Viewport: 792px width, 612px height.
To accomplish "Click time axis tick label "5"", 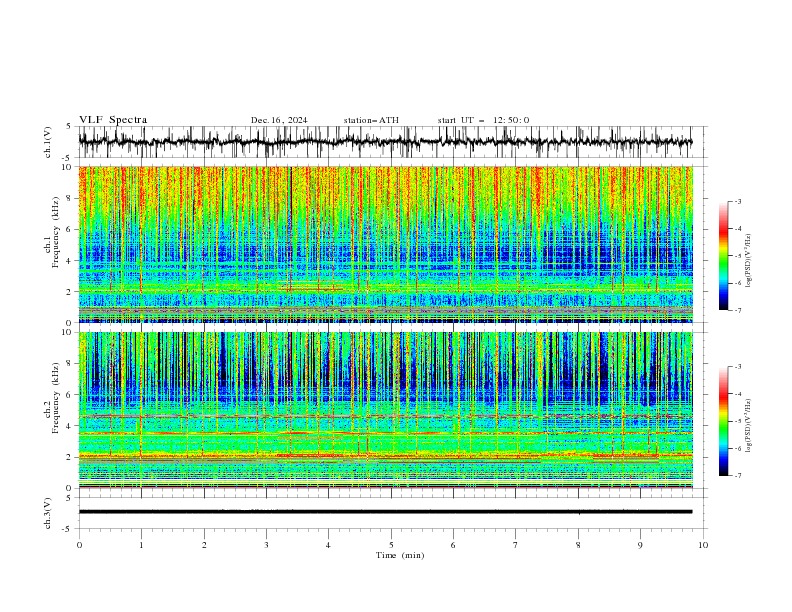I will (391, 545).
